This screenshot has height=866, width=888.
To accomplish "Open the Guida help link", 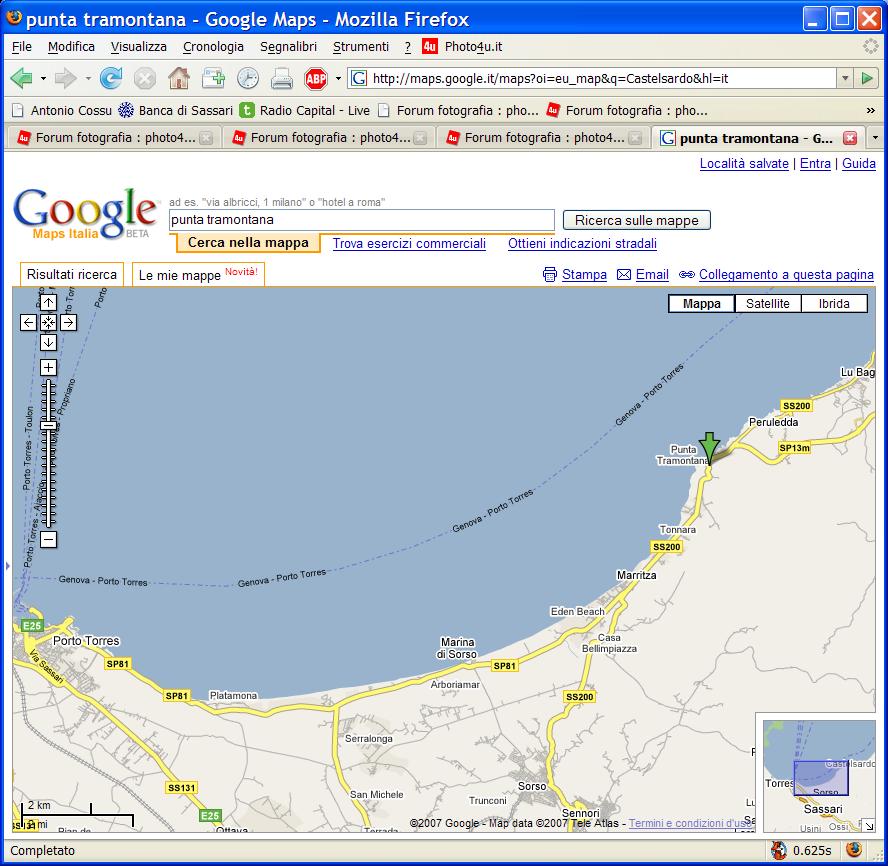I will tap(859, 164).
